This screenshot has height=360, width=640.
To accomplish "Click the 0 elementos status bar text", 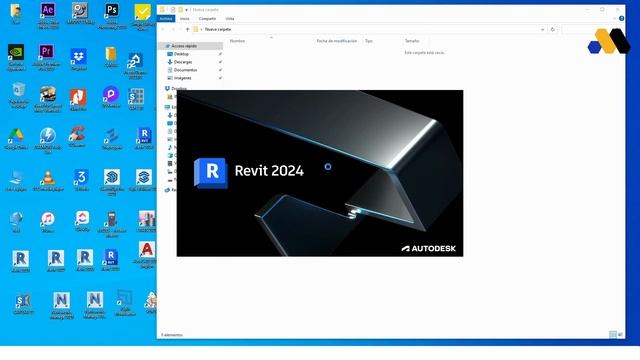I will click(x=172, y=335).
